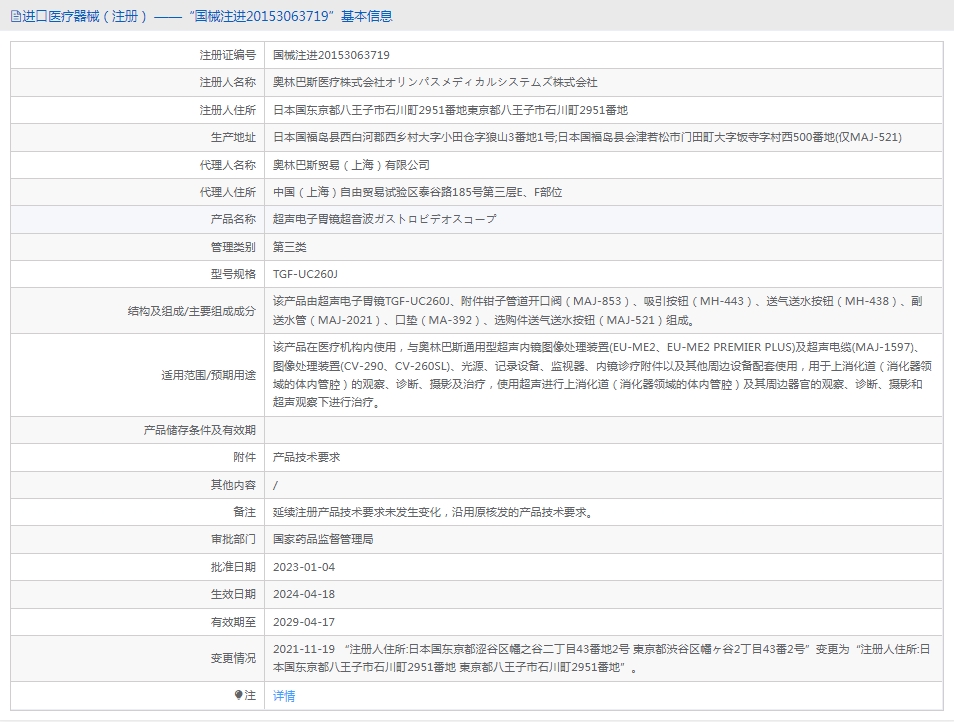Select the agent name 奥林巴斯贸易（上海）有限公司
Image resolution: width=954 pixels, height=722 pixels.
point(351,165)
